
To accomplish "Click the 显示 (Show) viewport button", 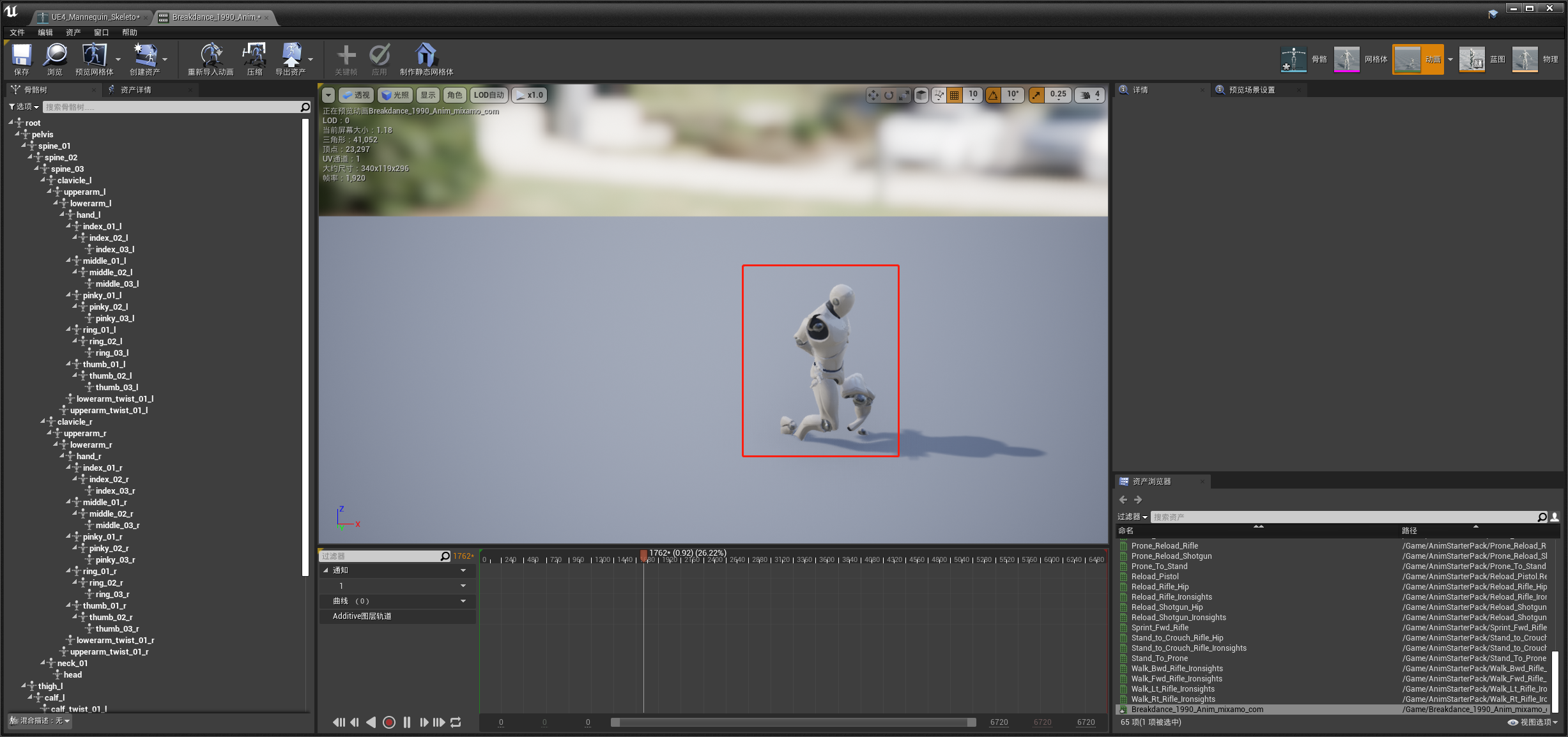I will coord(428,95).
